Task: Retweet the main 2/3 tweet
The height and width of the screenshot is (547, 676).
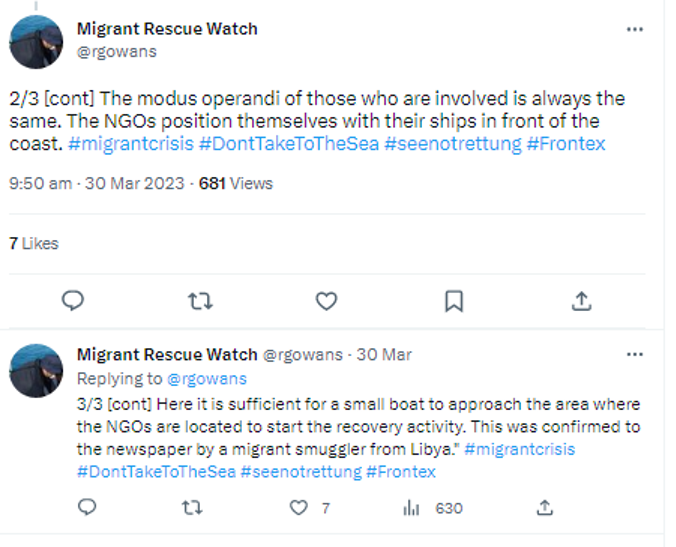Action: pyautogui.click(x=200, y=300)
